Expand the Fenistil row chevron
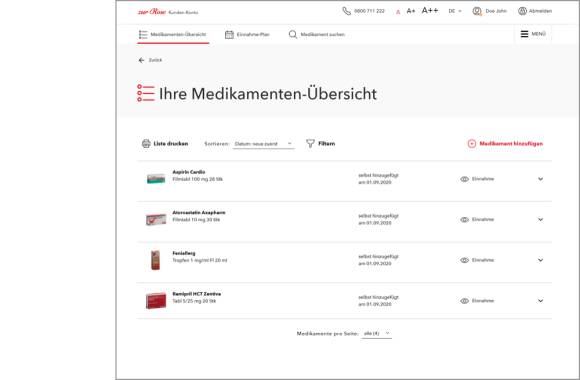The height and width of the screenshot is (380, 580). coord(540,260)
